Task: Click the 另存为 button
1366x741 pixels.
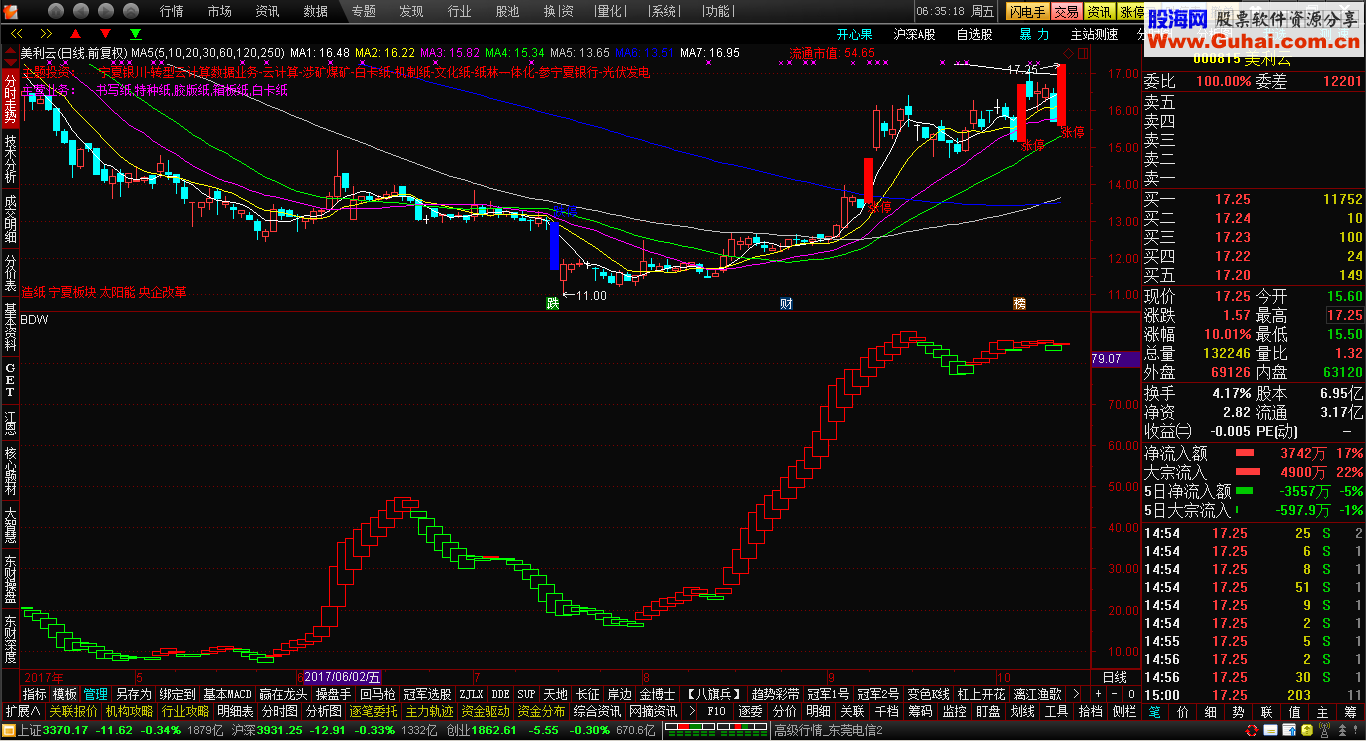Action: click(134, 694)
